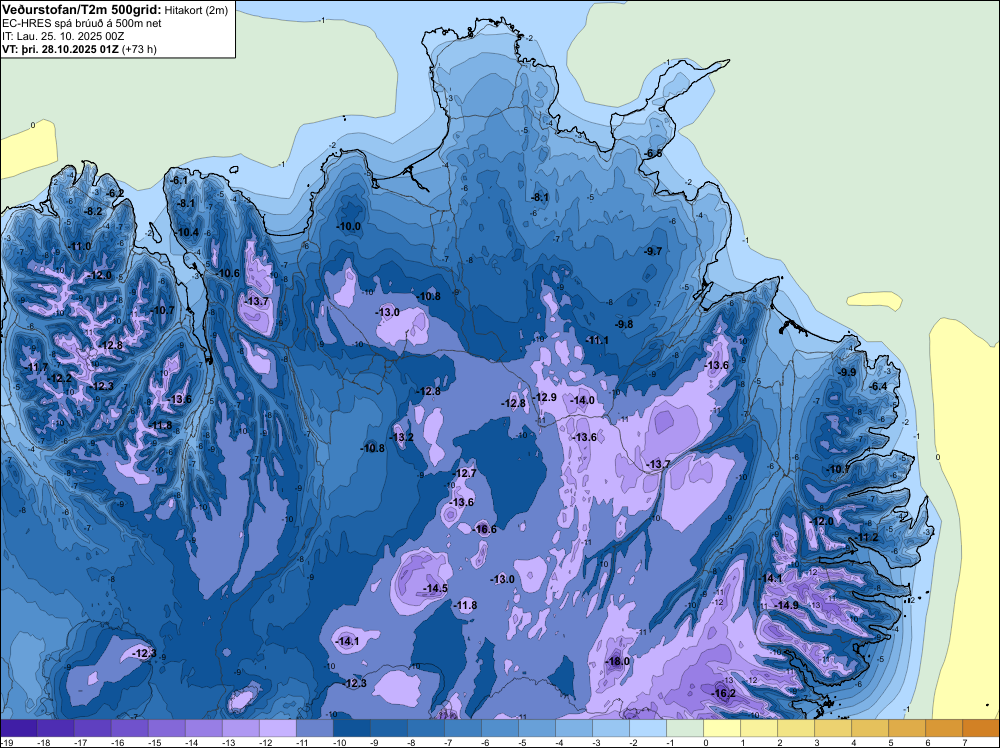
Task: Click the -12.2 temperature value on the map
Action: pyautogui.click(x=61, y=378)
